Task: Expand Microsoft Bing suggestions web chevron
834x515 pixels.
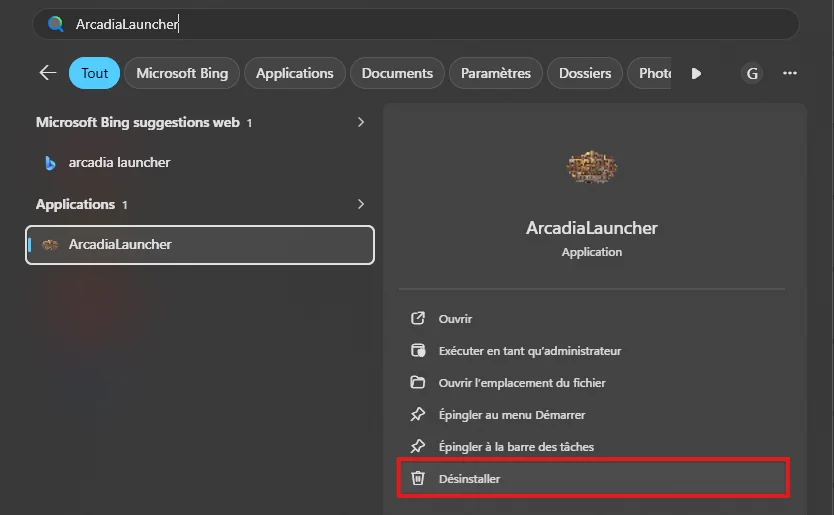Action: (x=361, y=122)
